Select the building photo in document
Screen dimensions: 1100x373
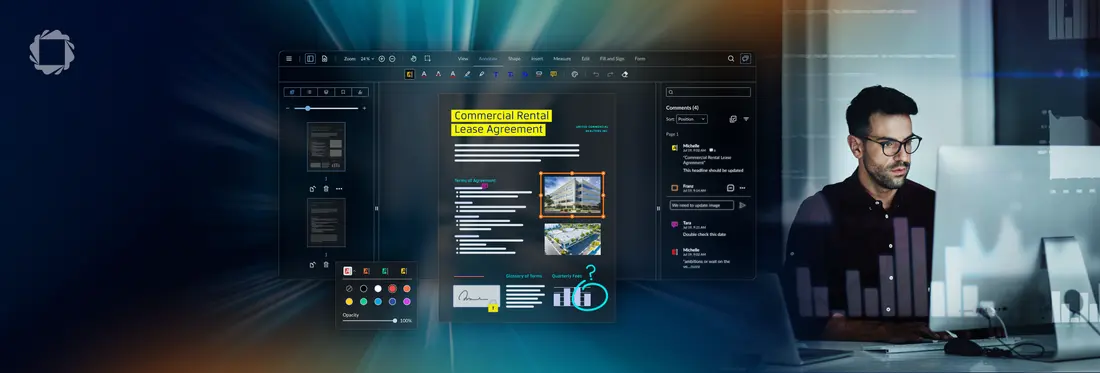point(572,195)
